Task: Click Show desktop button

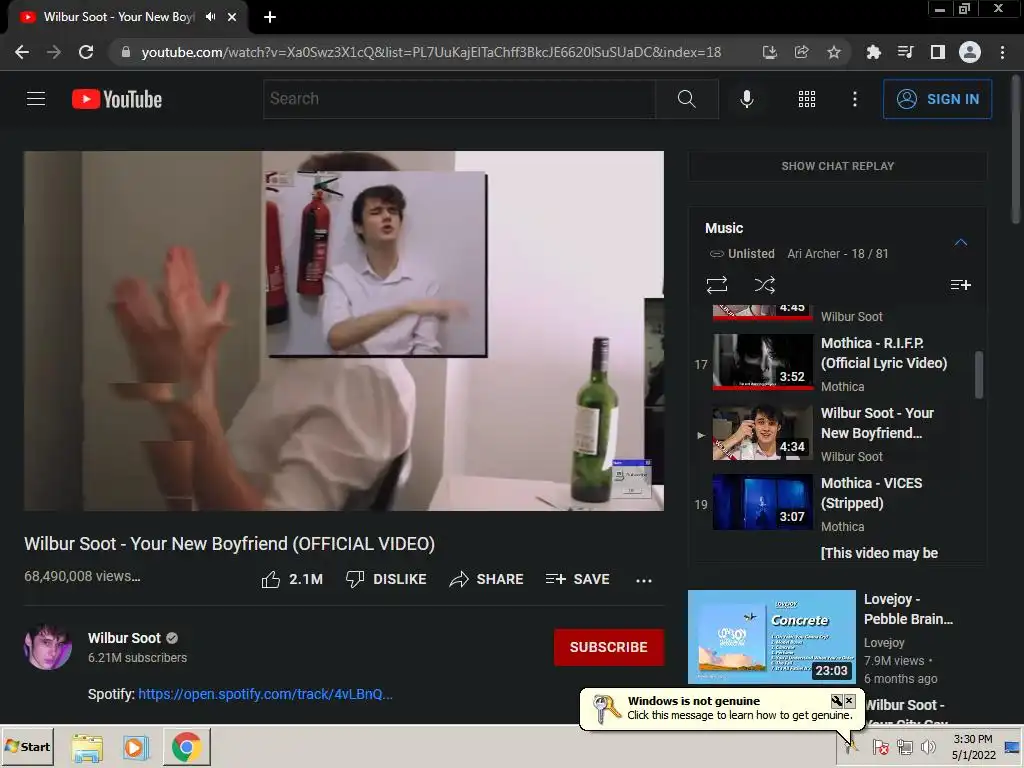Action: [1013, 746]
